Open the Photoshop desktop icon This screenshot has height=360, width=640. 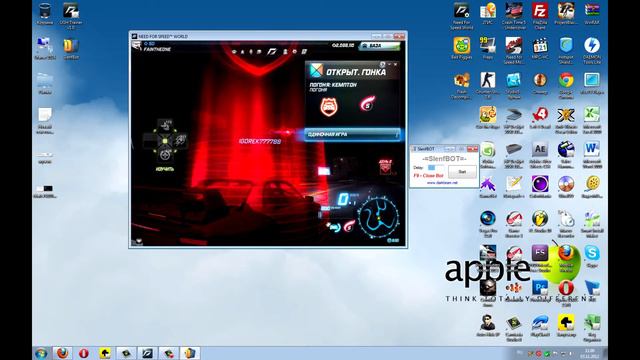pos(540,290)
